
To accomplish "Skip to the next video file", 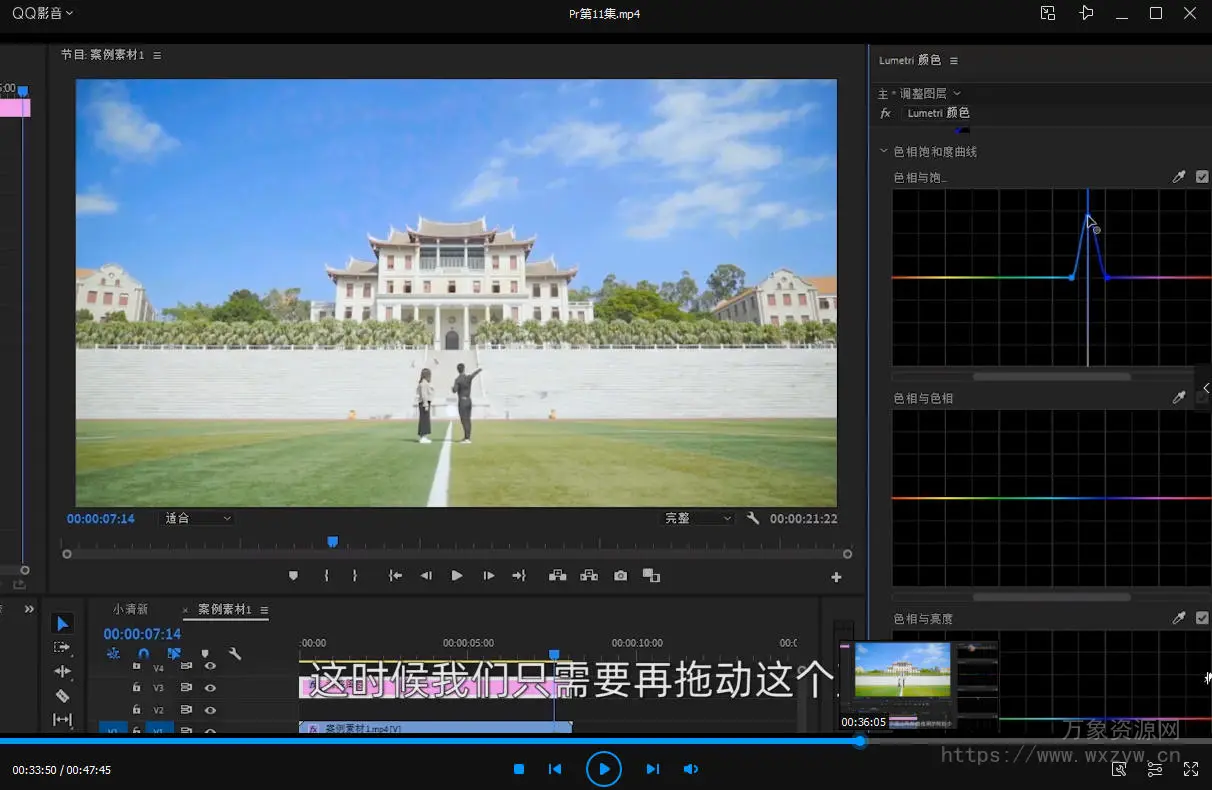I will pos(652,769).
